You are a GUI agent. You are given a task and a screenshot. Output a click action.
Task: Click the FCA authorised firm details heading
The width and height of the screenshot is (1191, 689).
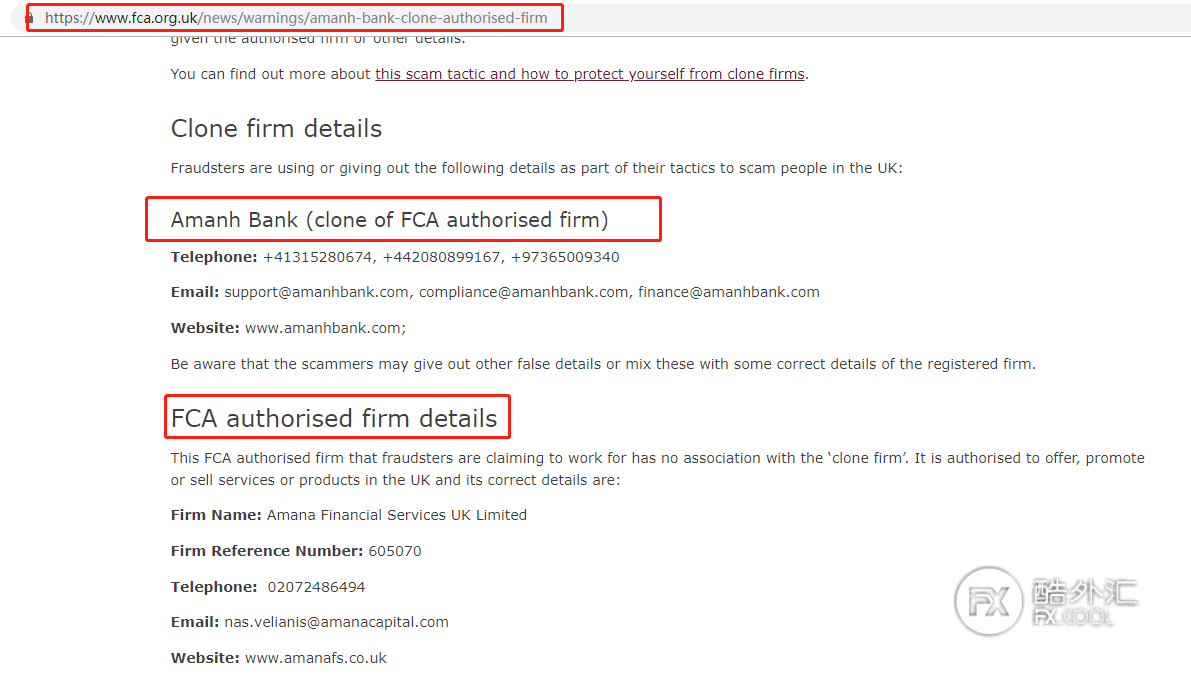pos(334,419)
